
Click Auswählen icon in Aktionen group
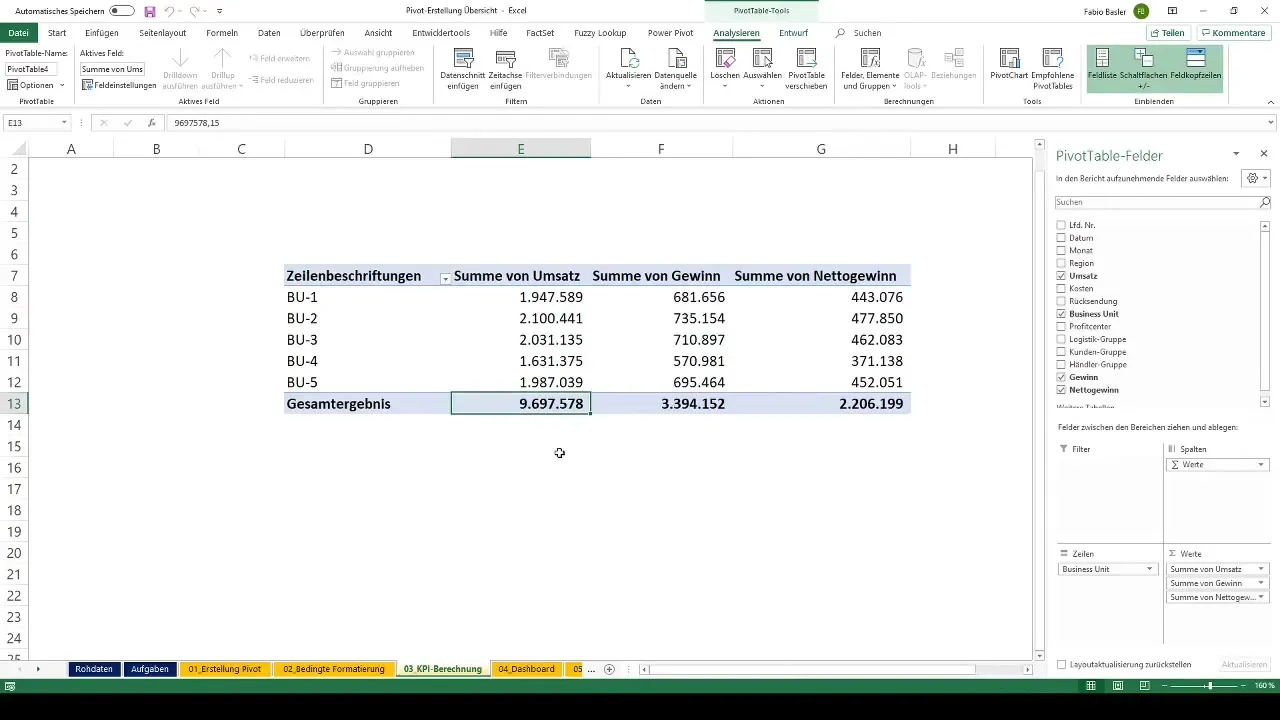pyautogui.click(x=762, y=57)
